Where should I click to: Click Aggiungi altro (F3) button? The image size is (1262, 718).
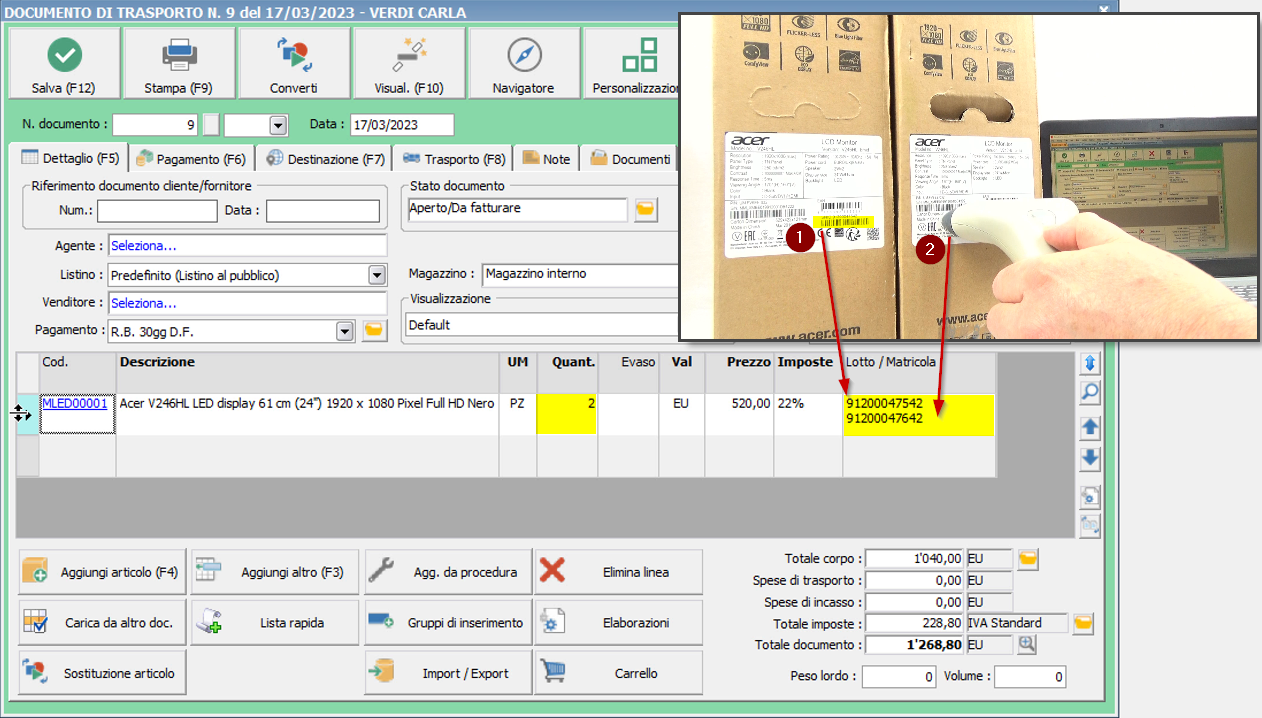274,572
